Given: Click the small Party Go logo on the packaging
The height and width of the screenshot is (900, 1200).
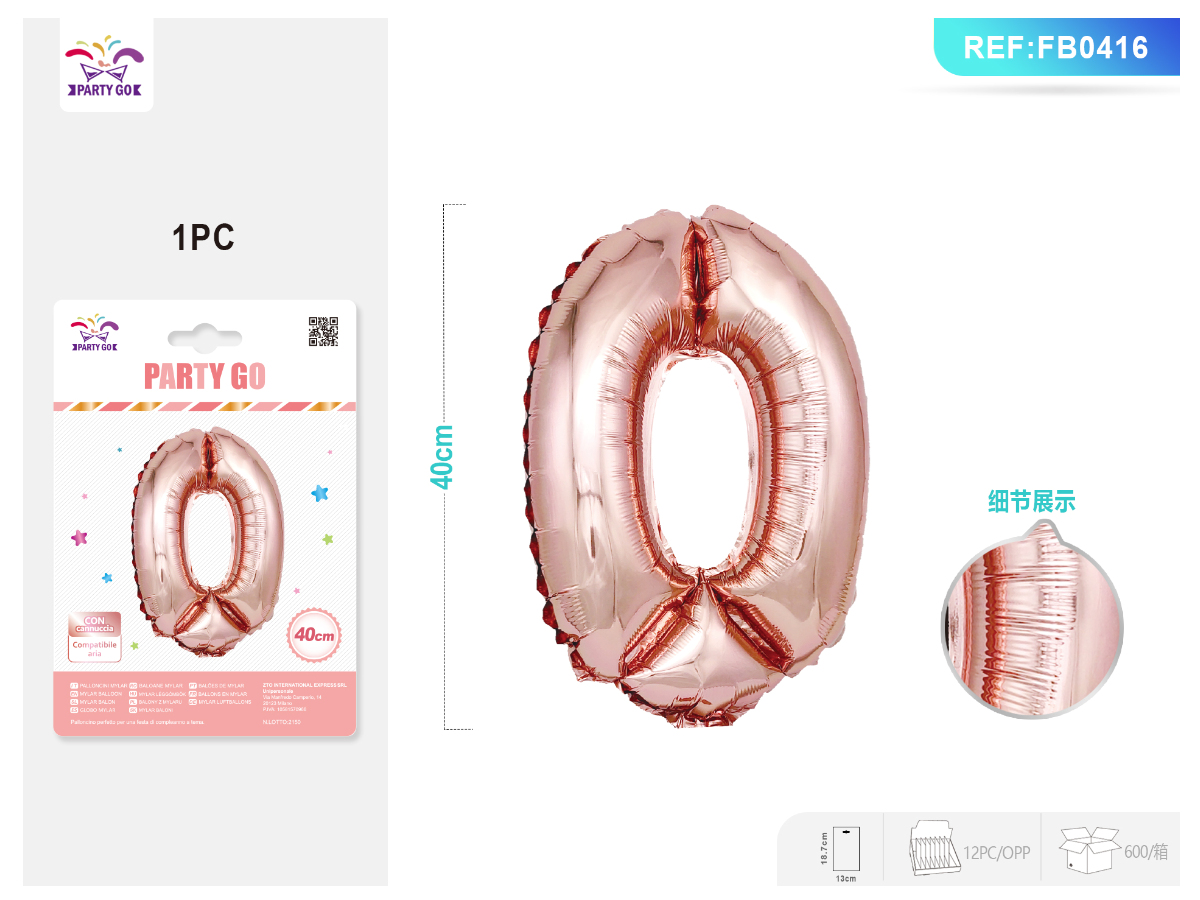Looking at the screenshot, I should click(x=94, y=334).
